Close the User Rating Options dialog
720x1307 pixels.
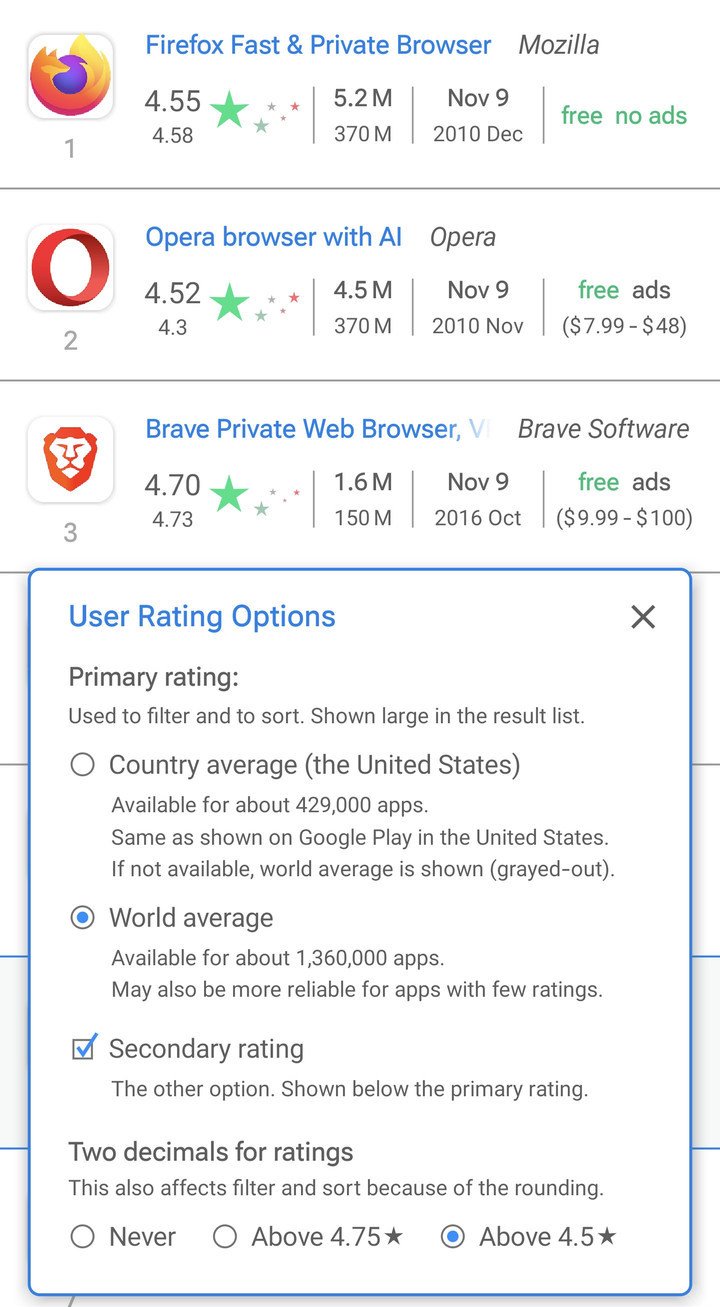643,617
